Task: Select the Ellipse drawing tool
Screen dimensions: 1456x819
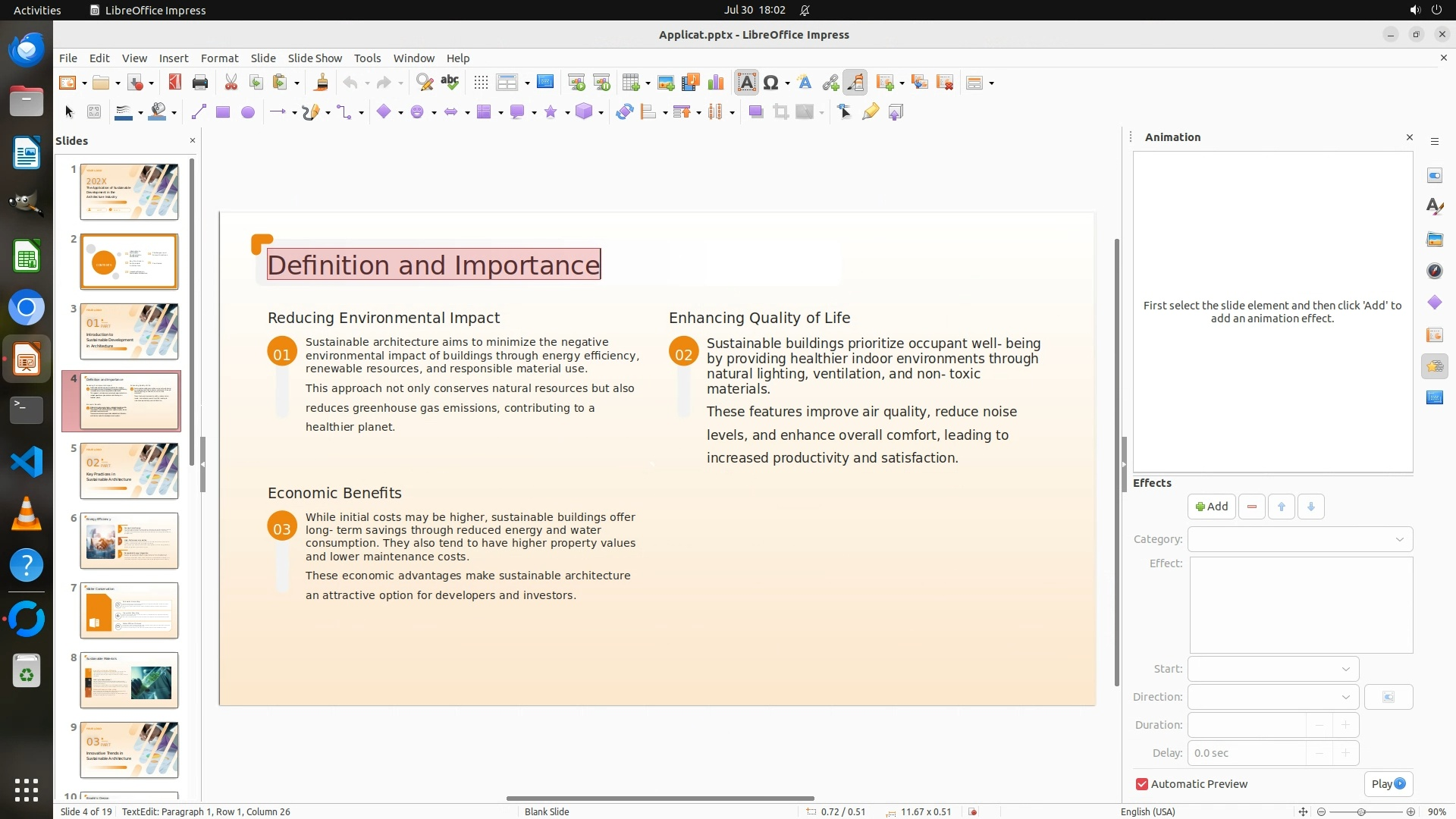Action: 247,112
